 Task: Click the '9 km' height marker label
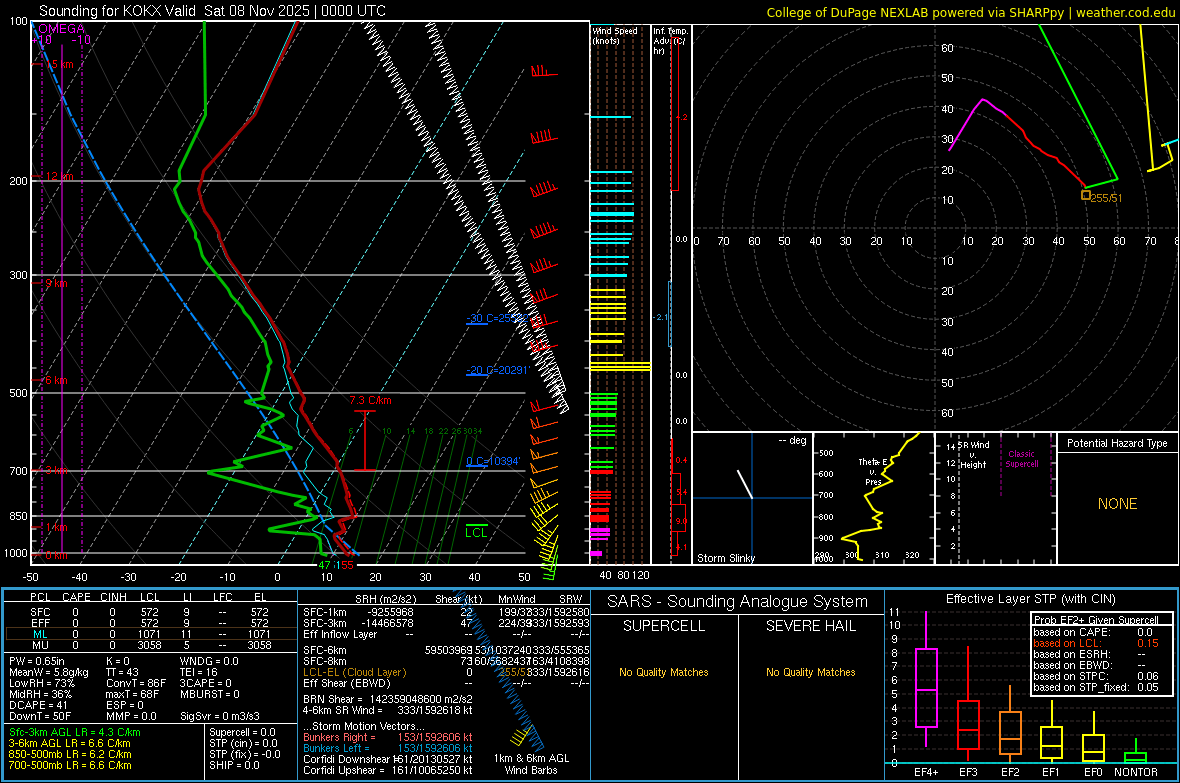(56, 283)
